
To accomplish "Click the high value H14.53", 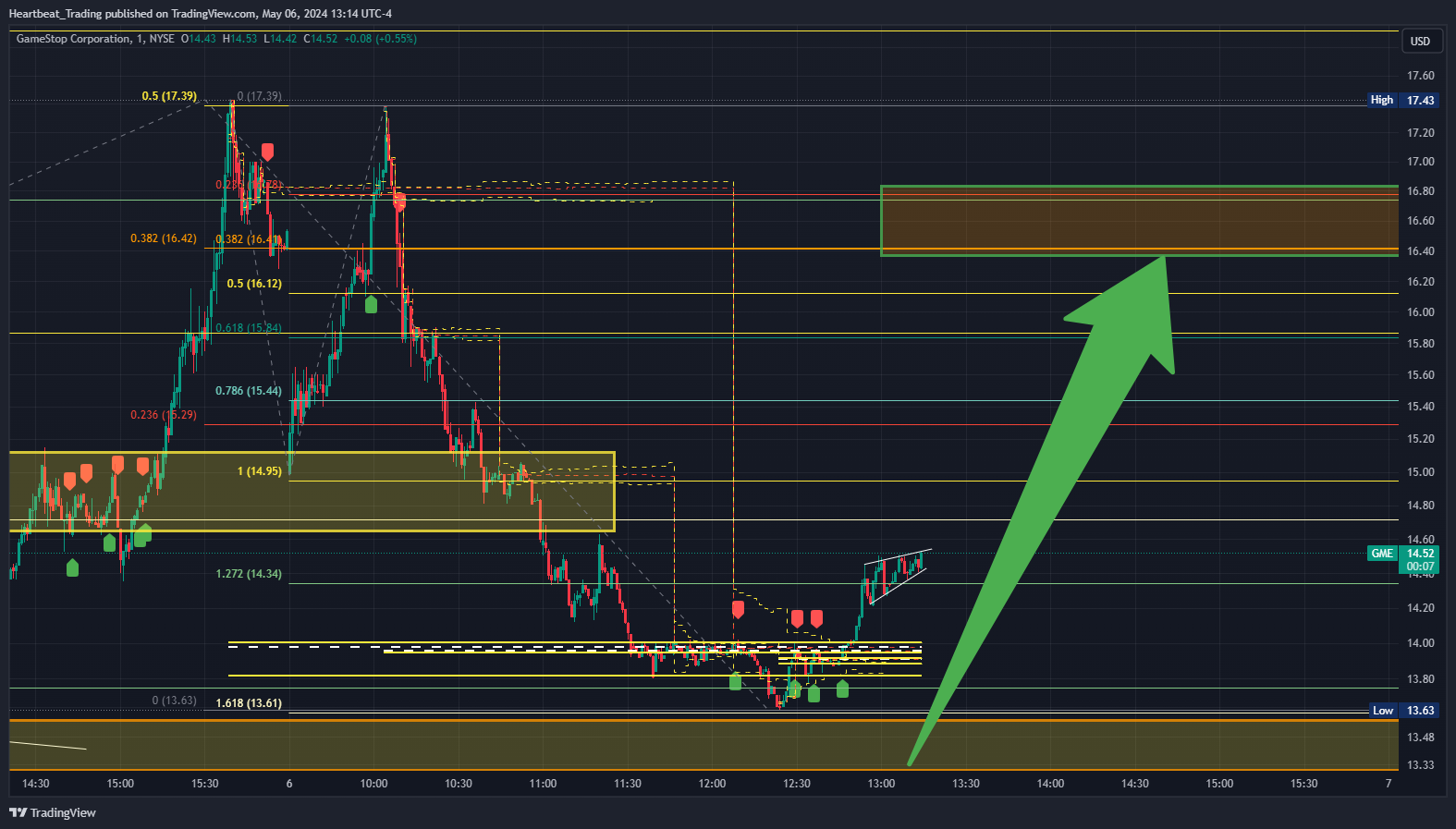I will coord(240,39).
